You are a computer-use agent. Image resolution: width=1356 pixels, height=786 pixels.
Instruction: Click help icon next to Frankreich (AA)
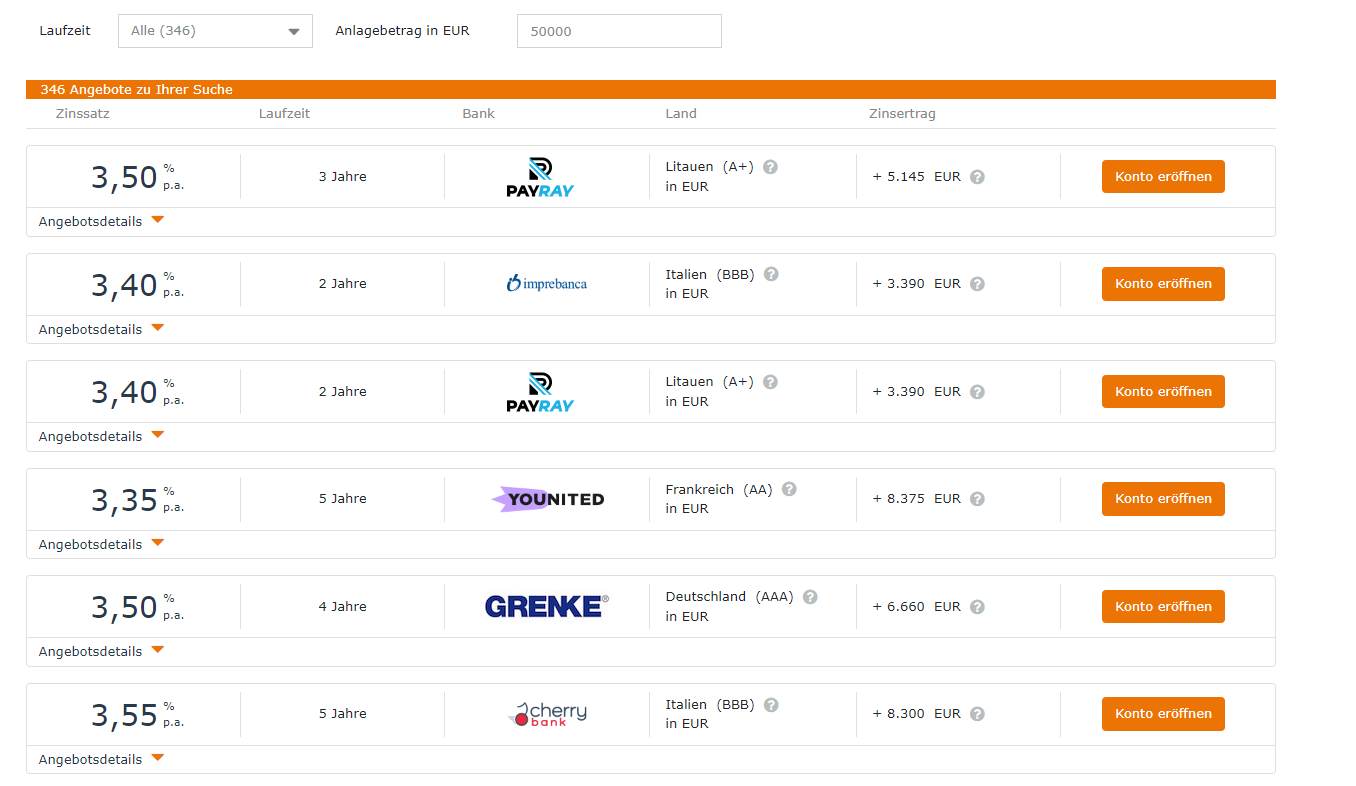click(789, 489)
